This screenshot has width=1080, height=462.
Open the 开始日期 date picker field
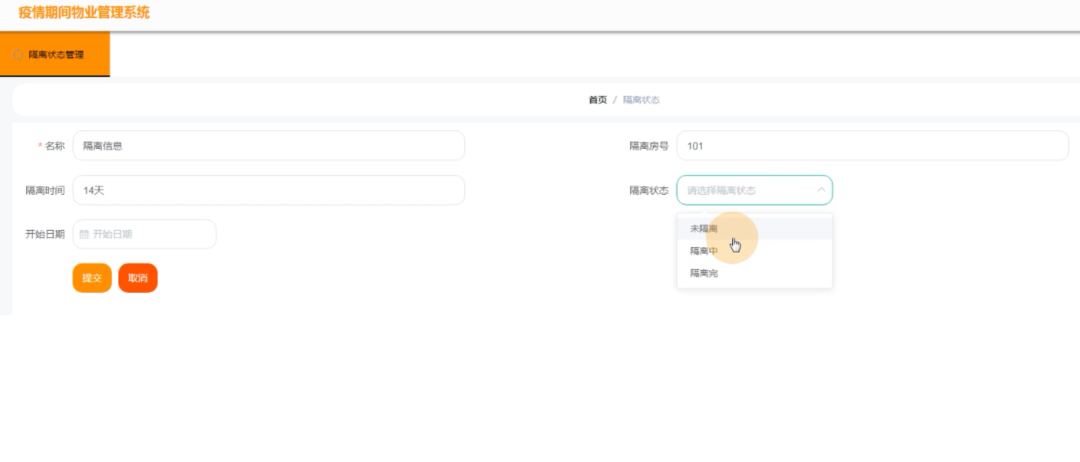[145, 234]
